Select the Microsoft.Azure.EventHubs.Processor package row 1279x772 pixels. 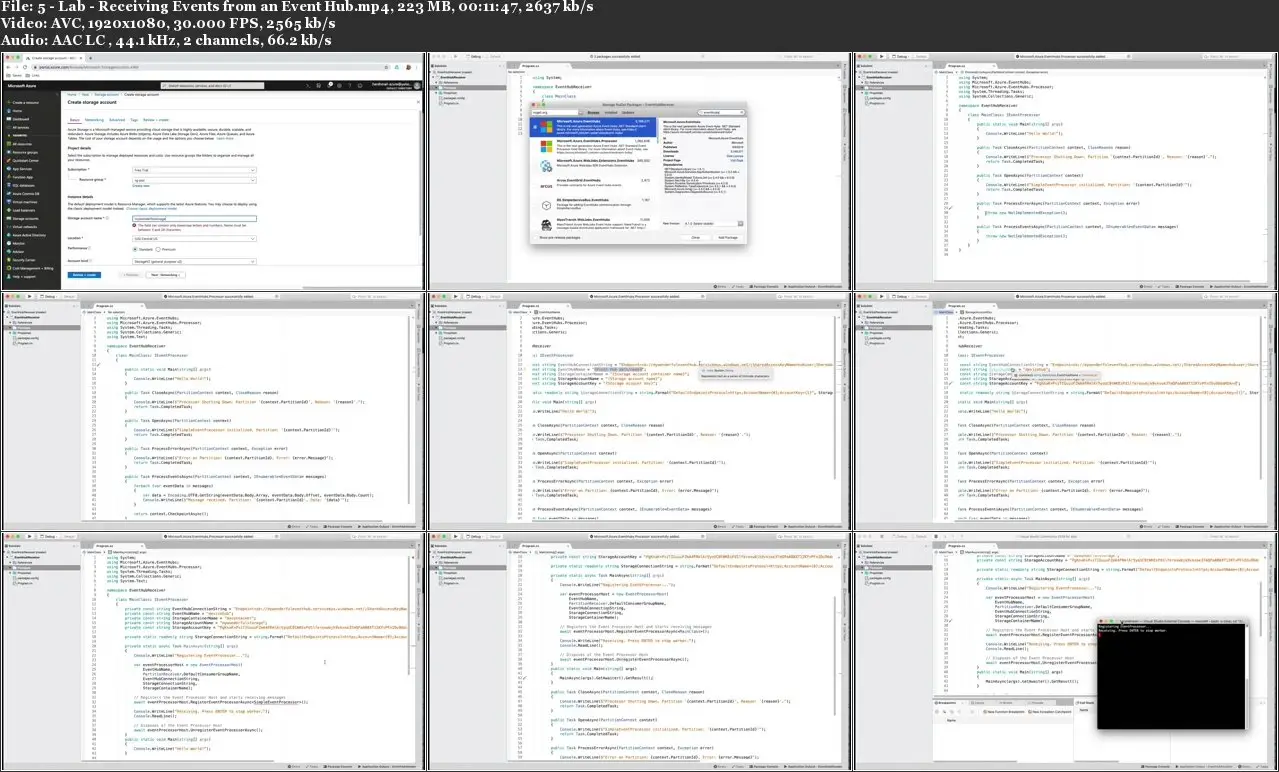pyautogui.click(x=593, y=147)
